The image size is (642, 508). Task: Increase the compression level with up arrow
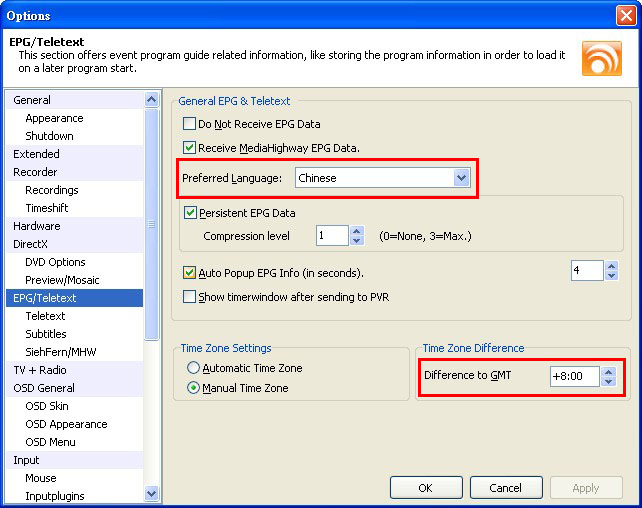(x=357, y=231)
